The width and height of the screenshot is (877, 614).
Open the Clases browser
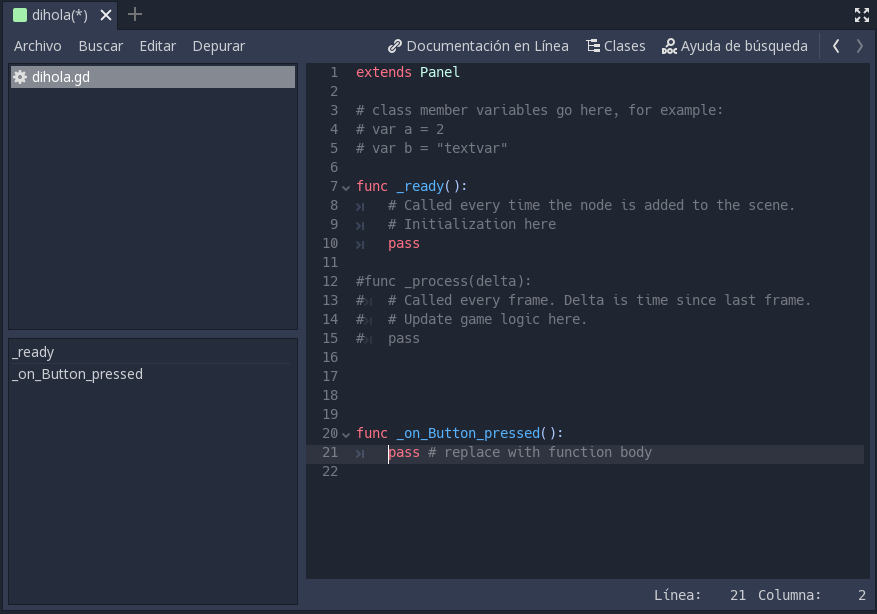pos(615,46)
